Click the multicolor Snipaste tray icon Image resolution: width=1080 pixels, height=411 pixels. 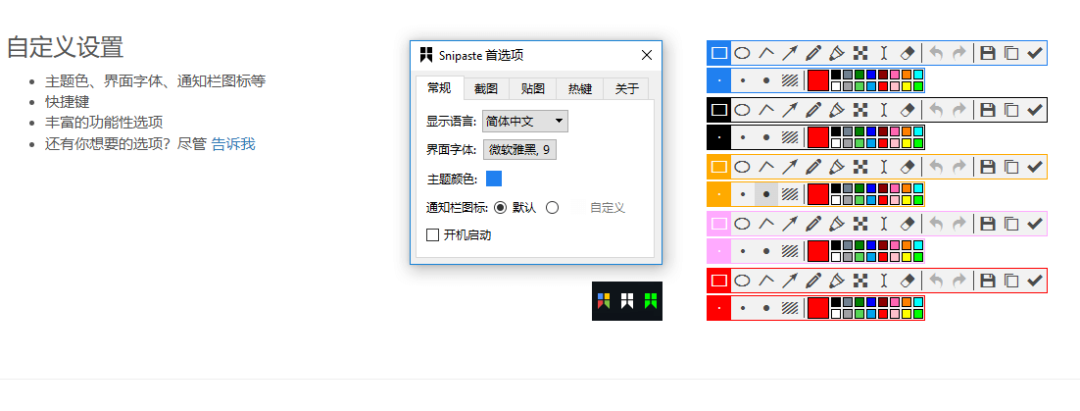tap(604, 301)
